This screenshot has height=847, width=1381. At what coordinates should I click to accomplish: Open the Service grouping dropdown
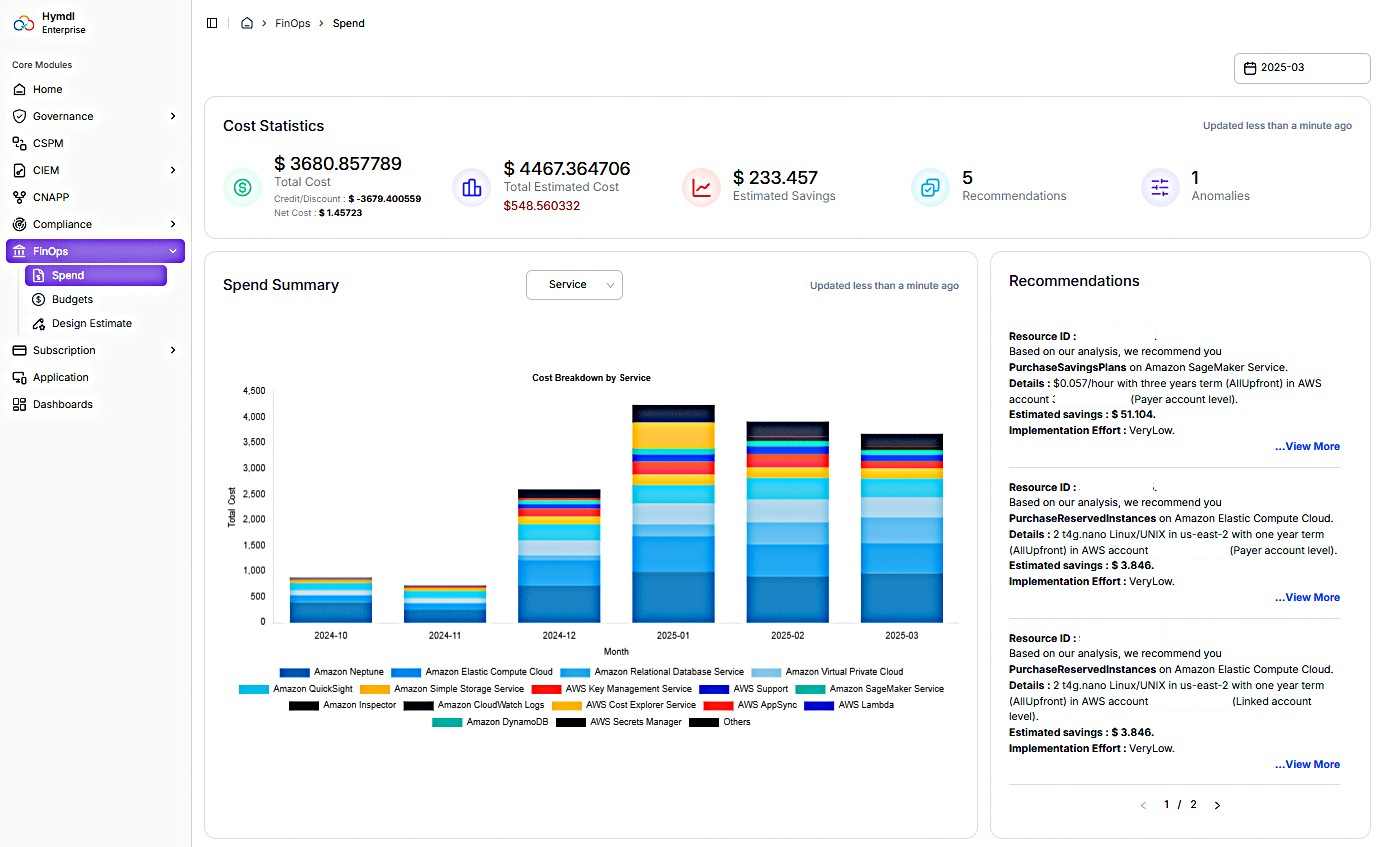[574, 285]
